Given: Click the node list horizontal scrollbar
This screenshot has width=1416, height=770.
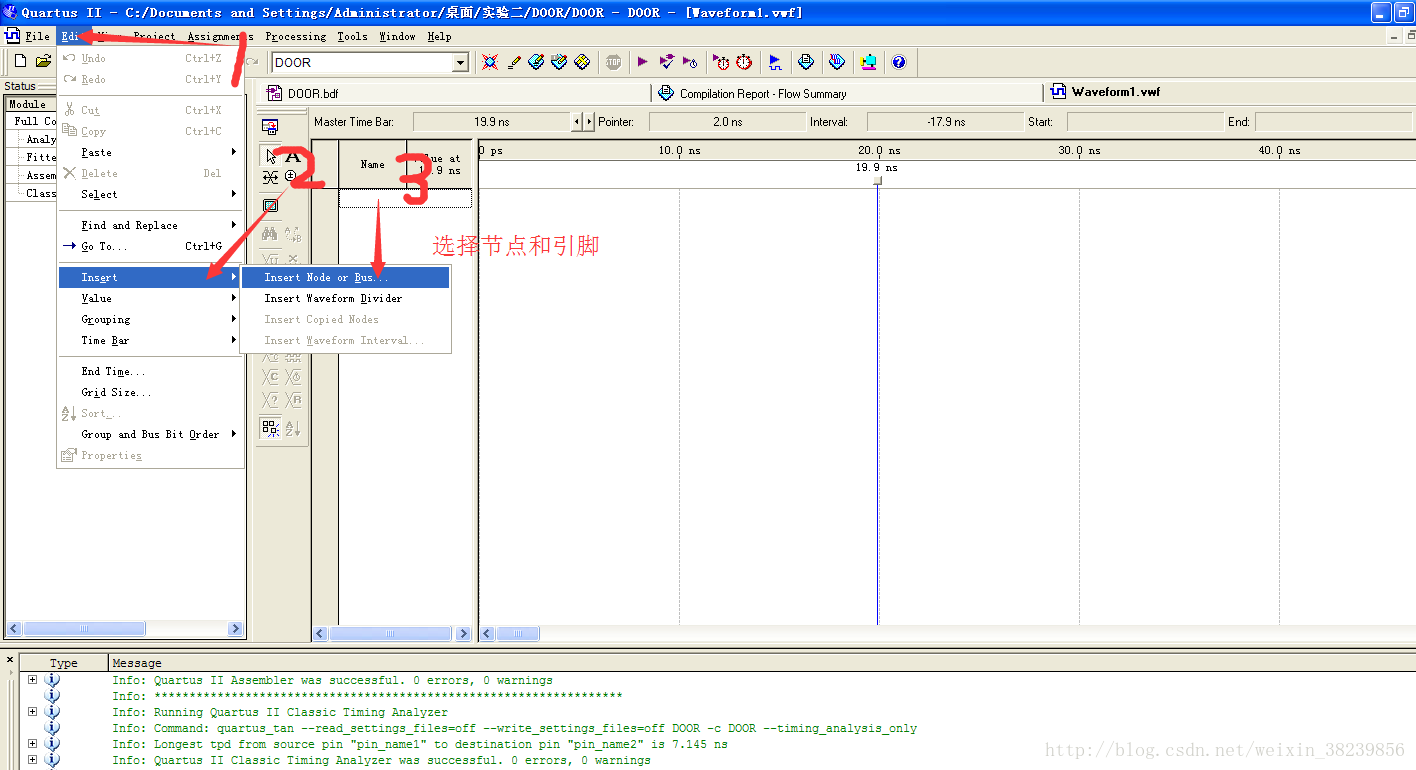Looking at the screenshot, I should 392,633.
